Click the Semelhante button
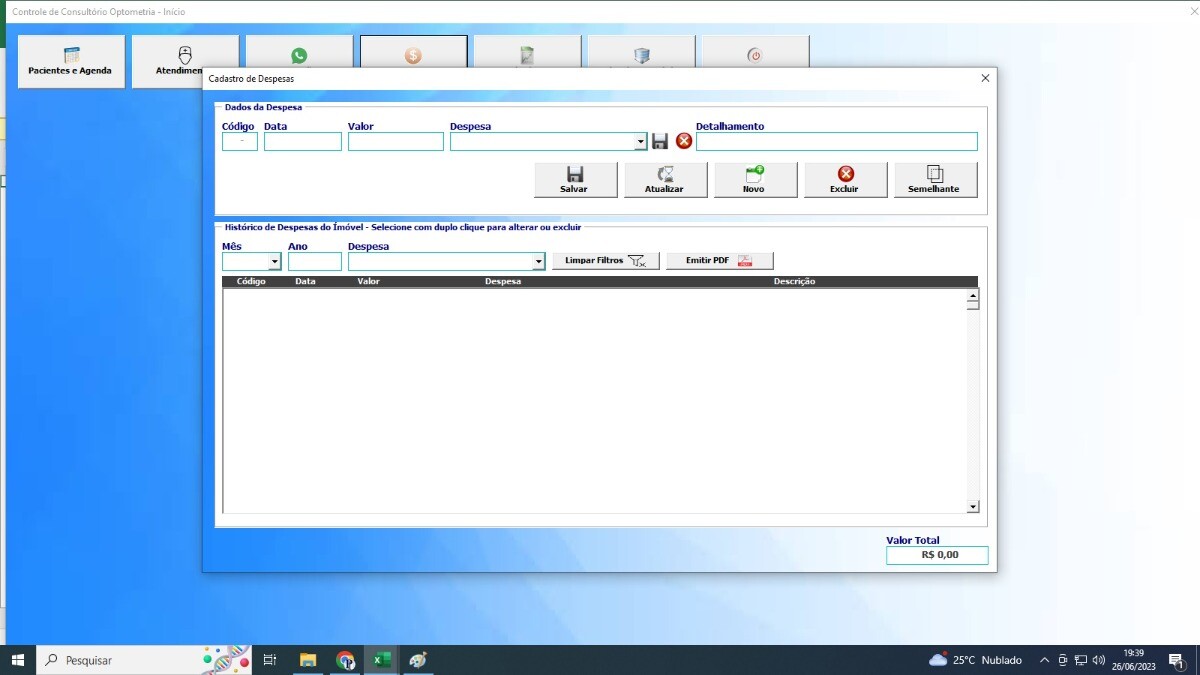1200x675 pixels. coord(934,180)
